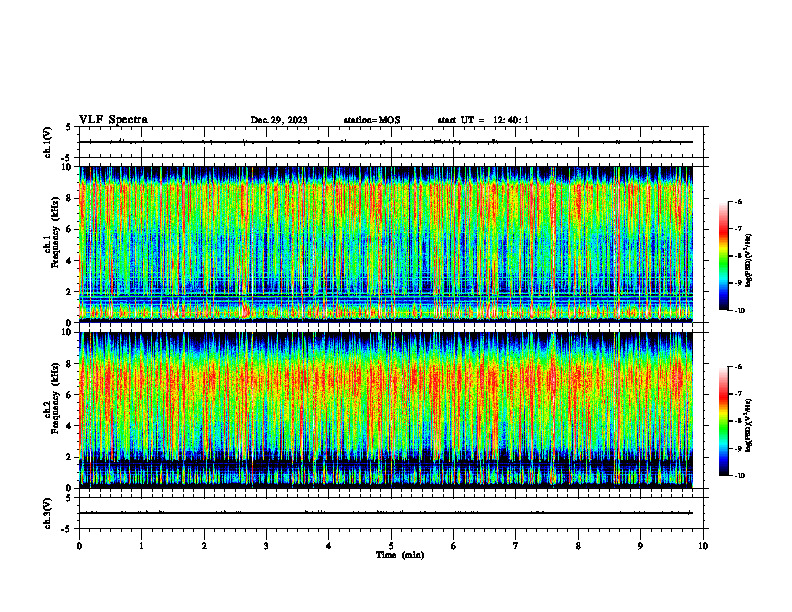Screen dimensions: 792x612
Task: Click the "ch.3(V)" axis label
Action: pyautogui.click(x=47, y=513)
